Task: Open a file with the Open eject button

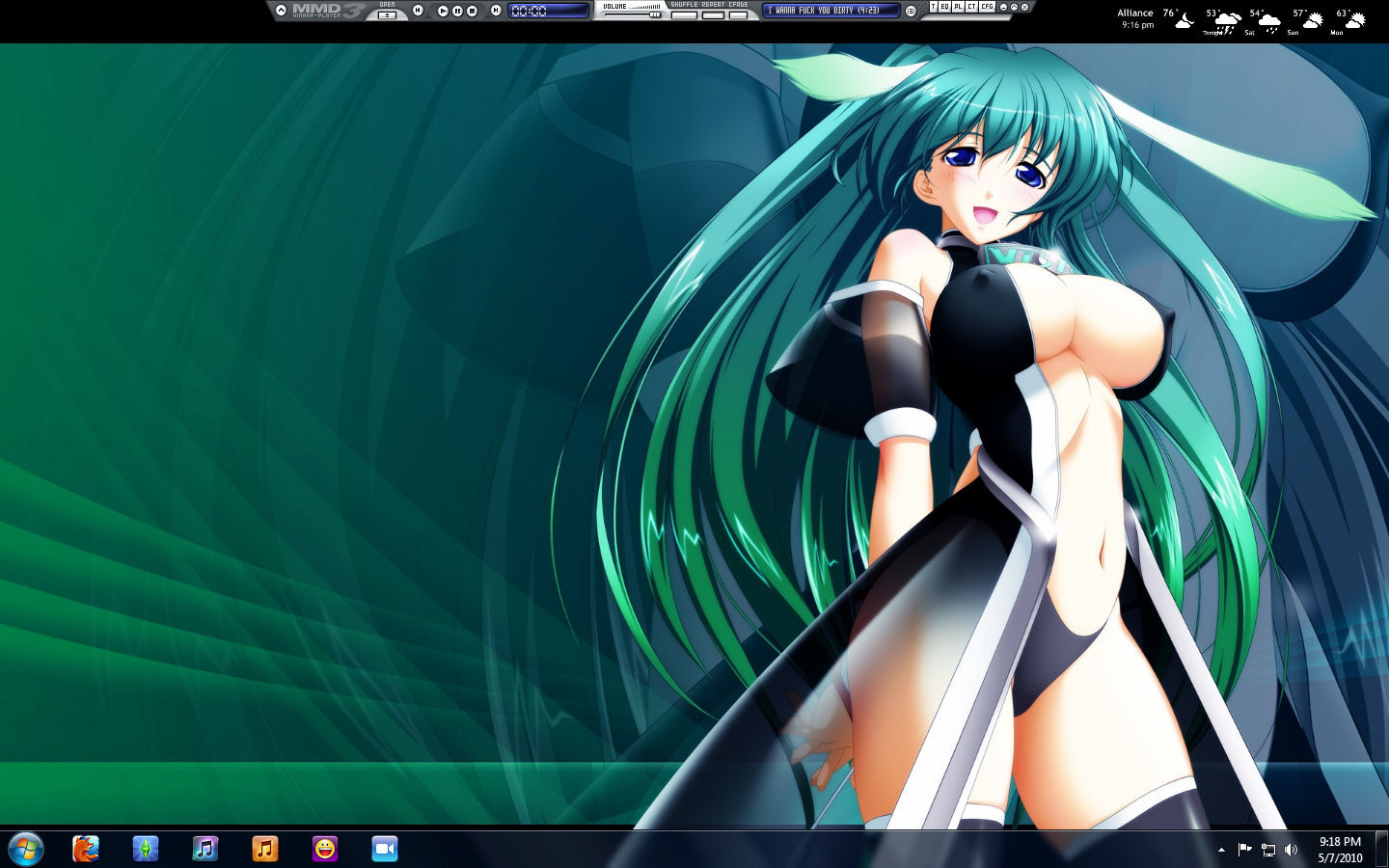Action: click(x=387, y=14)
